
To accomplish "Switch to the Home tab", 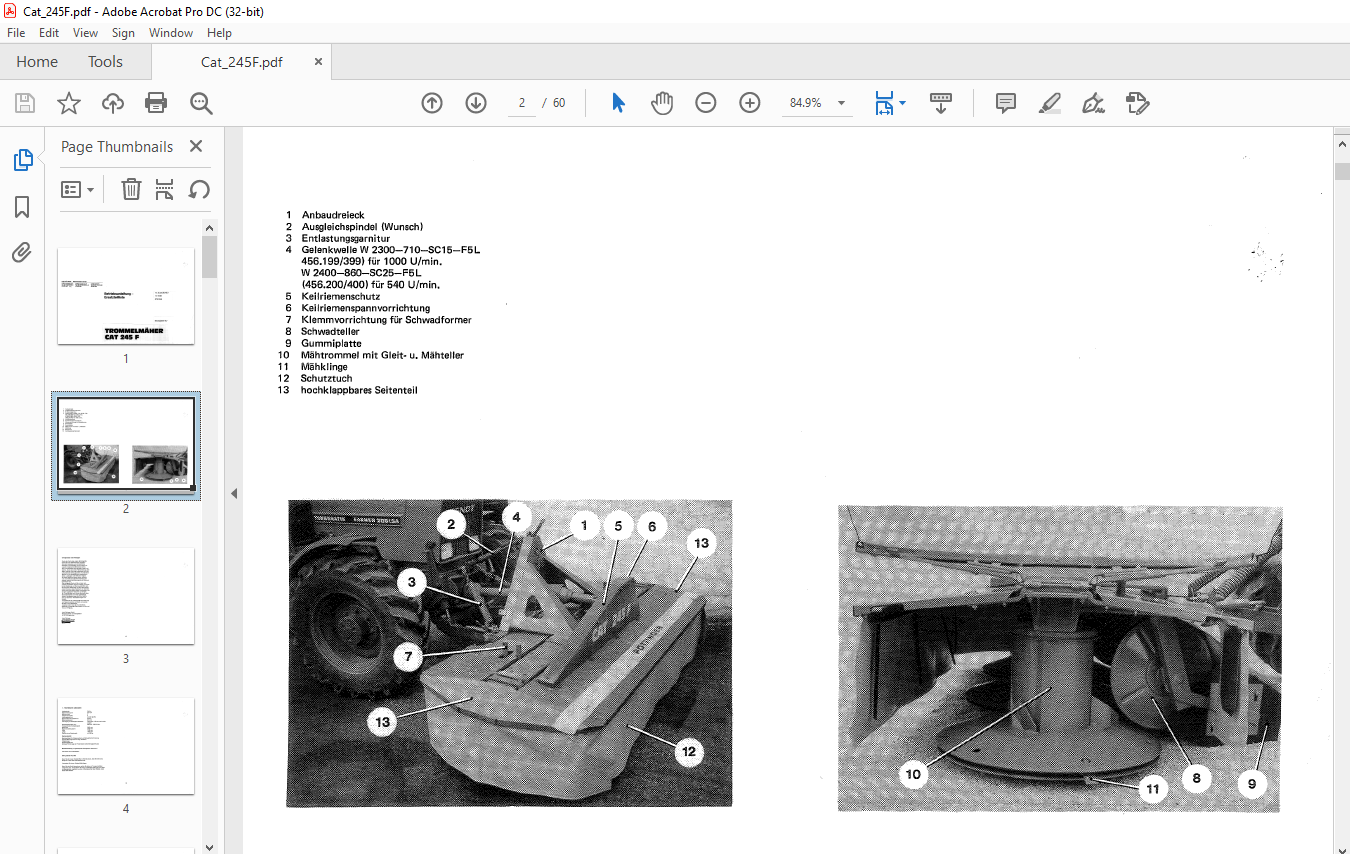I will 37,62.
